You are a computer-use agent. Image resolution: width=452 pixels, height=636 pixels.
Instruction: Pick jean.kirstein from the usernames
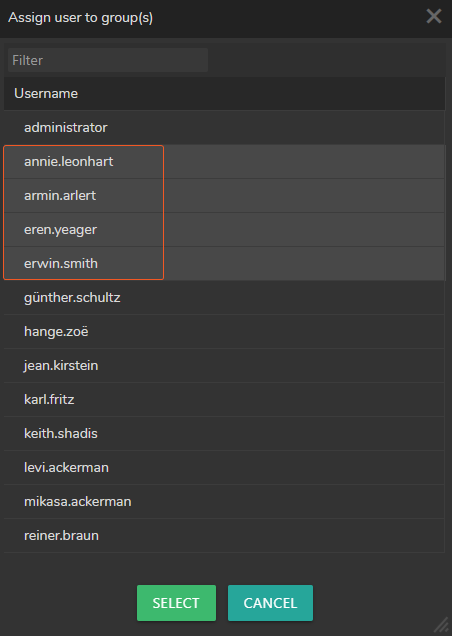224,365
